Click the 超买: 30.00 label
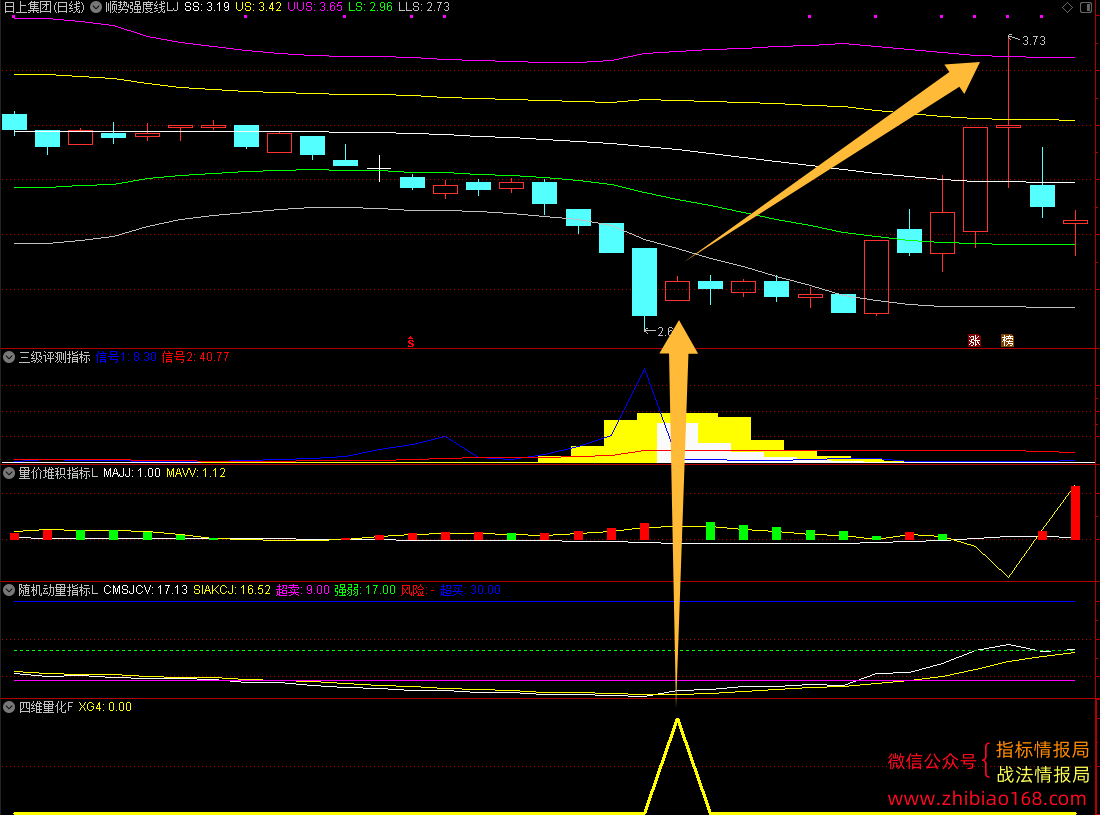 click(x=471, y=591)
